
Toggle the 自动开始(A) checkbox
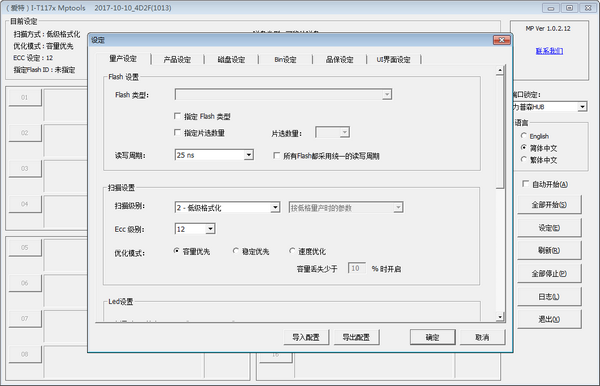(525, 184)
